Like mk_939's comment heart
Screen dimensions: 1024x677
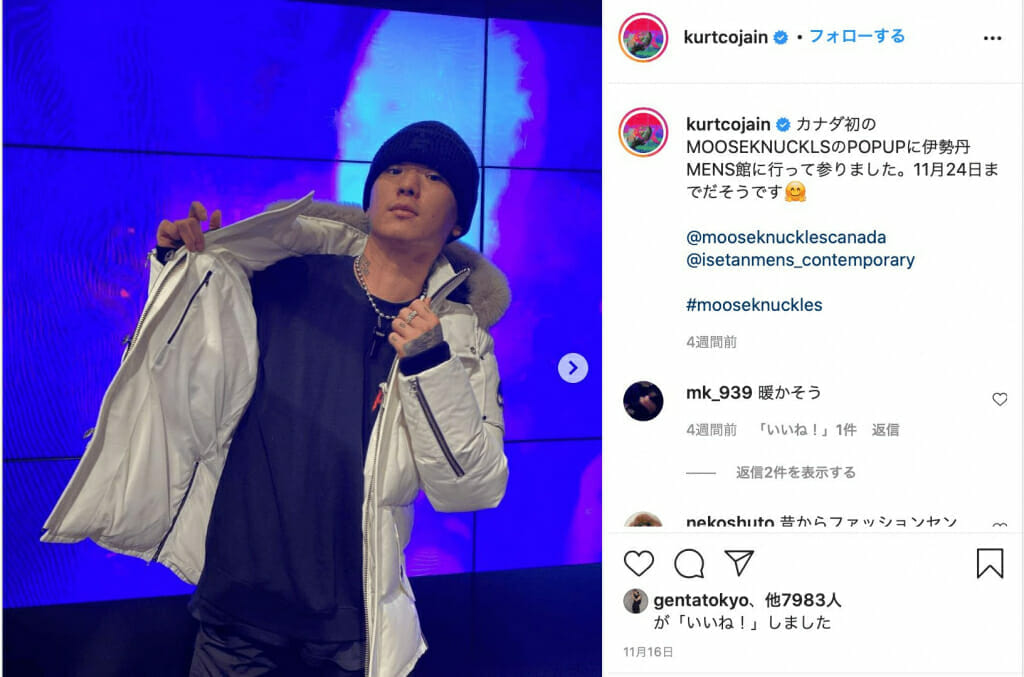click(1000, 399)
